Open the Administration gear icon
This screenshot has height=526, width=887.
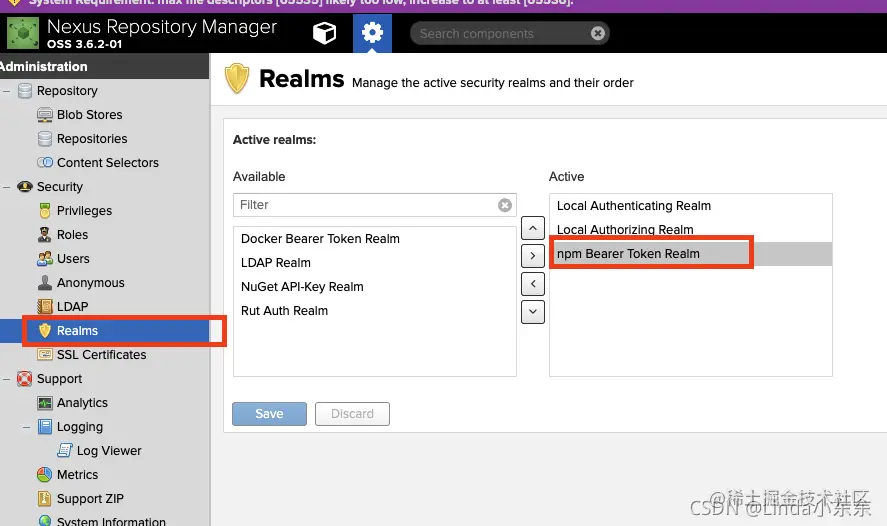click(x=372, y=33)
